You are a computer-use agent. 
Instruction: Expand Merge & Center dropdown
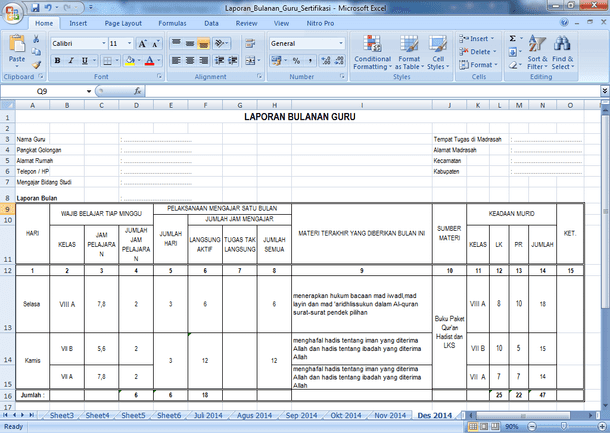tap(259, 61)
